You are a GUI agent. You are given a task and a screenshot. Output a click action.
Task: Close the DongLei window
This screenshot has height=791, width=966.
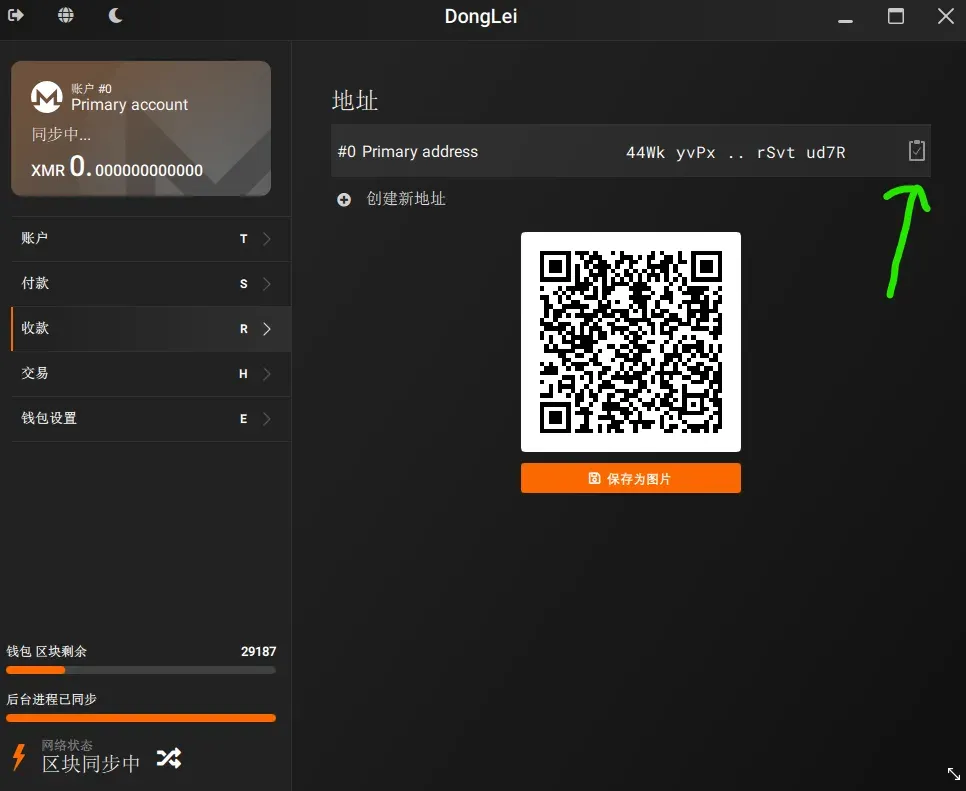click(x=946, y=16)
